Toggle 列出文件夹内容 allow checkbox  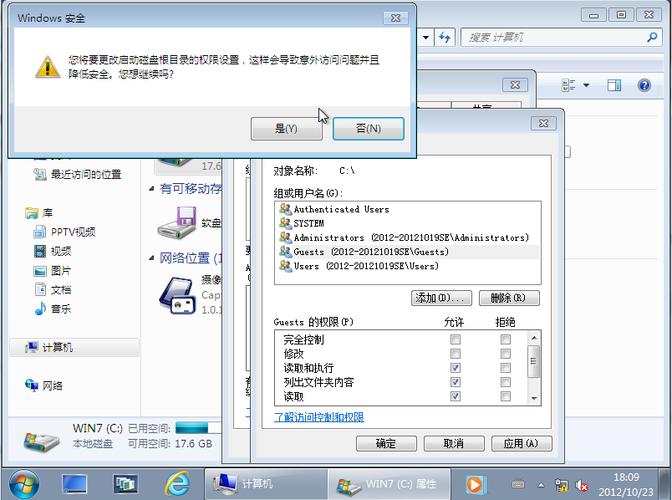(455, 382)
